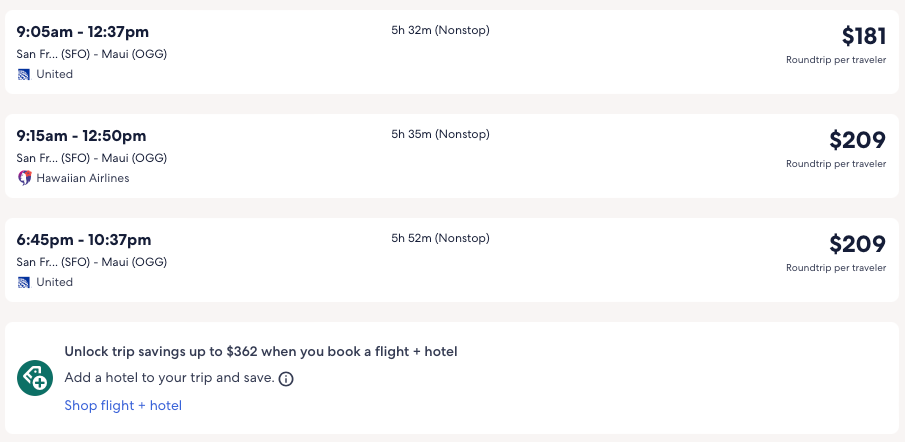Select the 9:05am - 12:37pm United flight
This screenshot has width=905, height=442.
(82, 31)
